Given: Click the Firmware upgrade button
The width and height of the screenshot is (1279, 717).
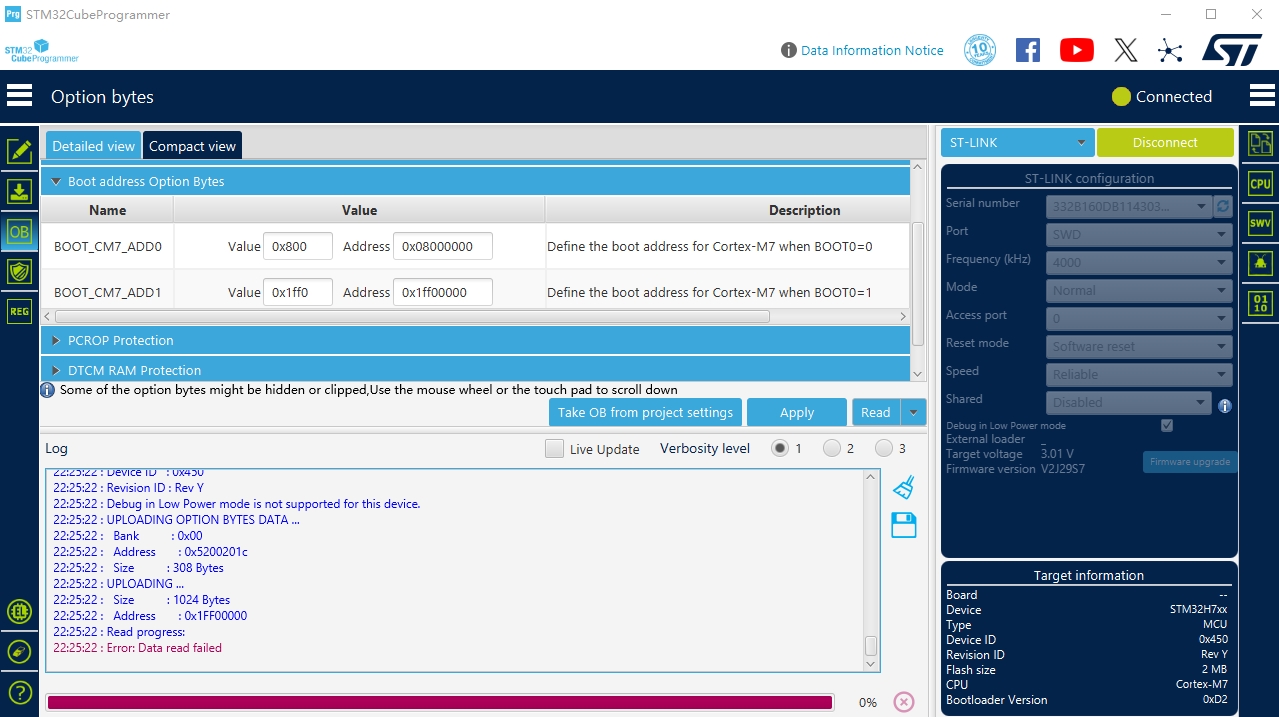Looking at the screenshot, I should coord(1190,462).
